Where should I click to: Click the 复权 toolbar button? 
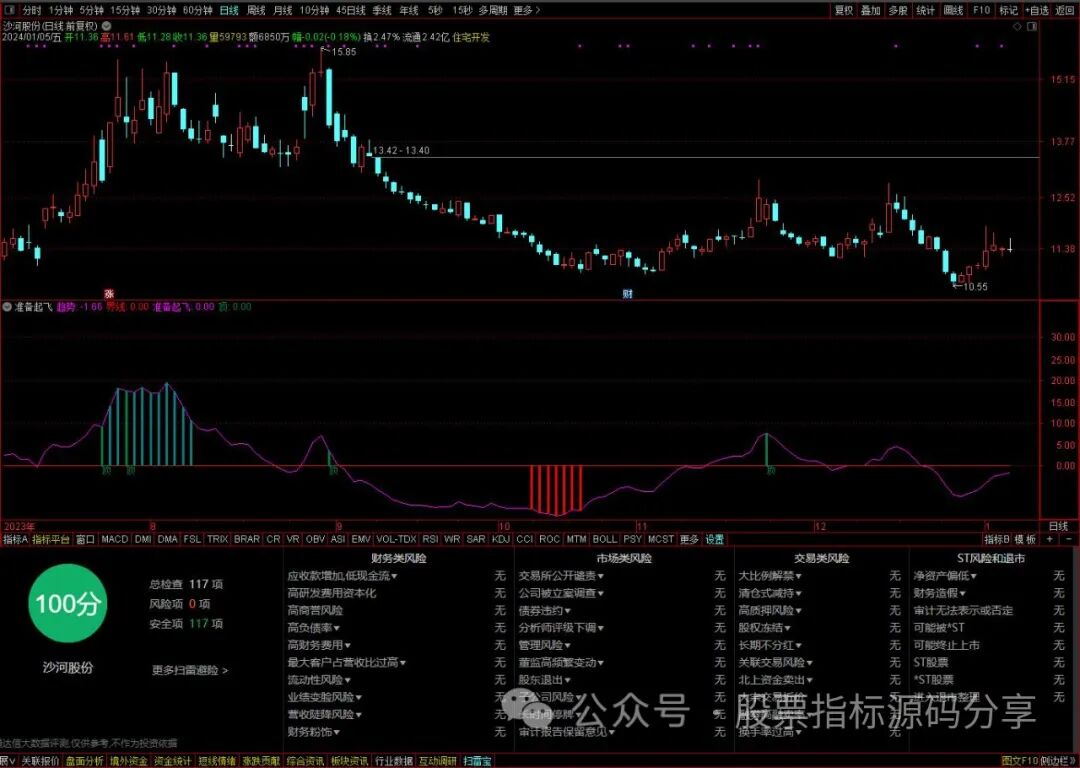pyautogui.click(x=844, y=10)
